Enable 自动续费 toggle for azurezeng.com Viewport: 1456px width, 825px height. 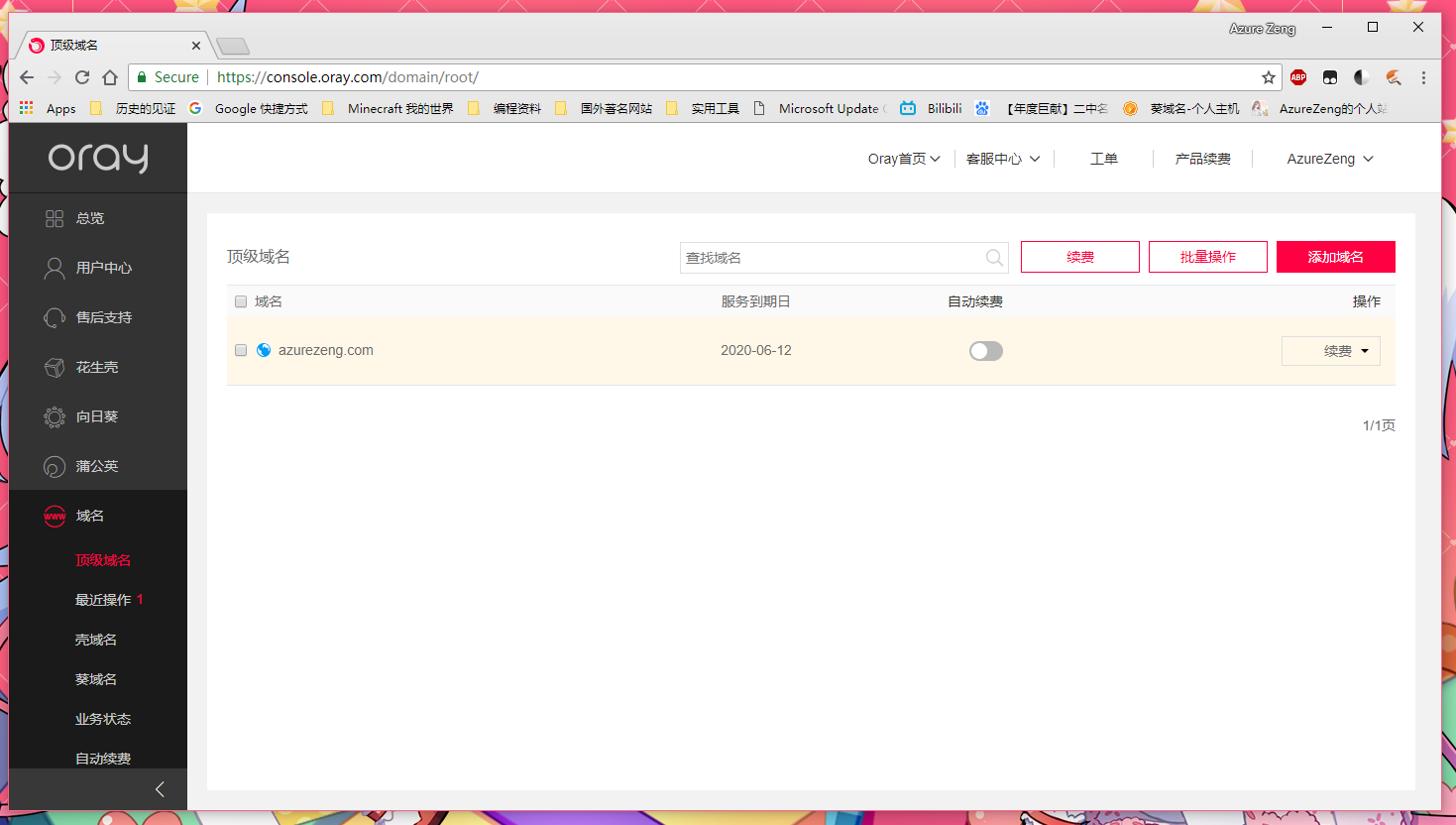[x=986, y=351]
